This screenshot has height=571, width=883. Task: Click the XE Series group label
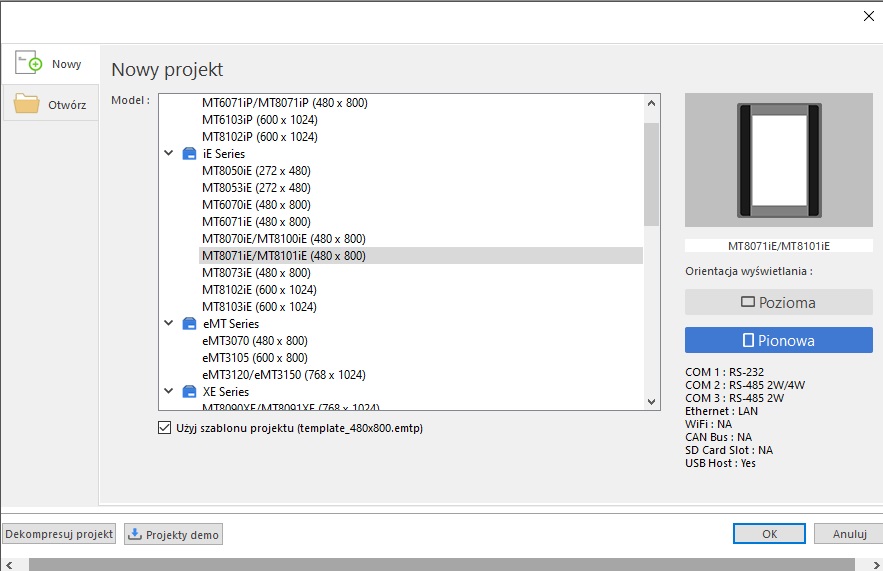coord(226,392)
